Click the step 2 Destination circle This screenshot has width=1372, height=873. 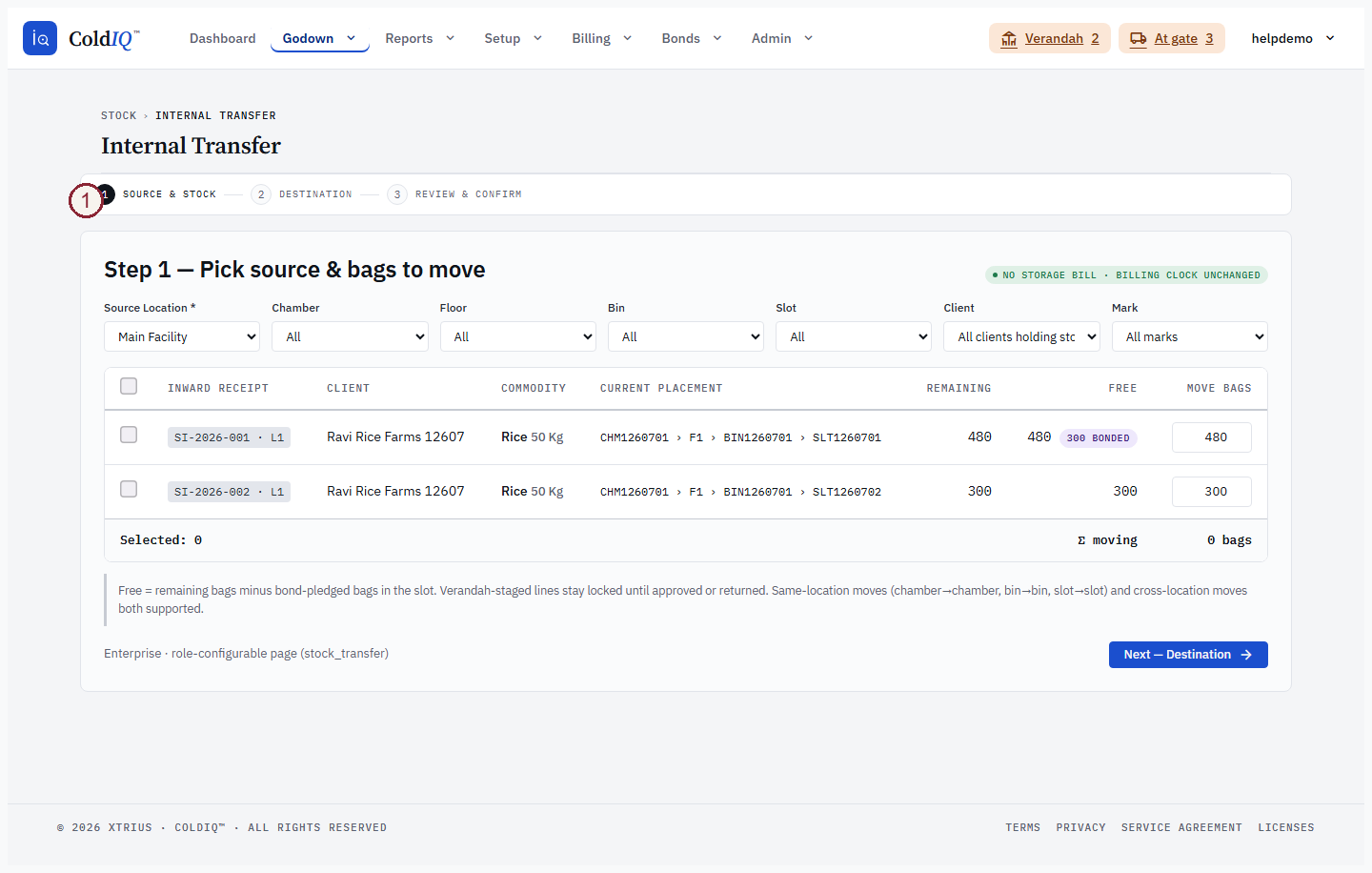261,194
